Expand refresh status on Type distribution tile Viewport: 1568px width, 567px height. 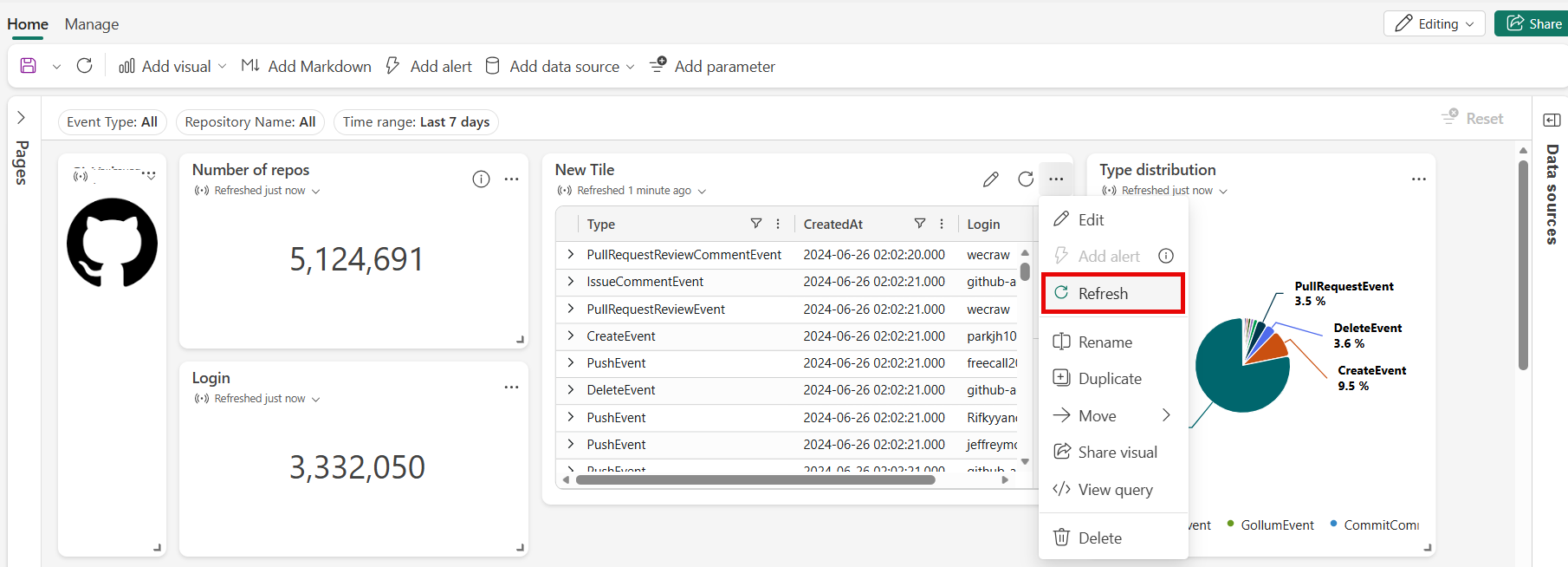(x=1223, y=191)
